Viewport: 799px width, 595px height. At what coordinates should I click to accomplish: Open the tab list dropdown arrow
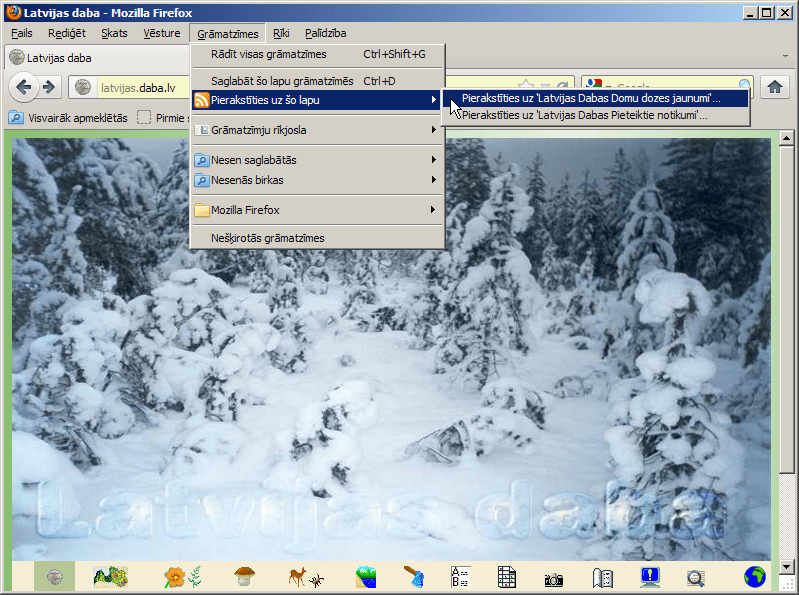click(785, 56)
